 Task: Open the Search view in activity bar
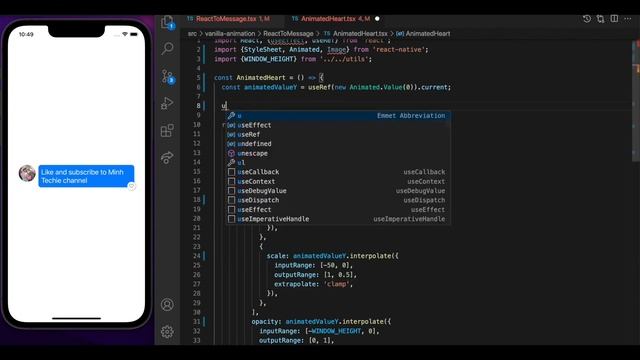click(167, 49)
